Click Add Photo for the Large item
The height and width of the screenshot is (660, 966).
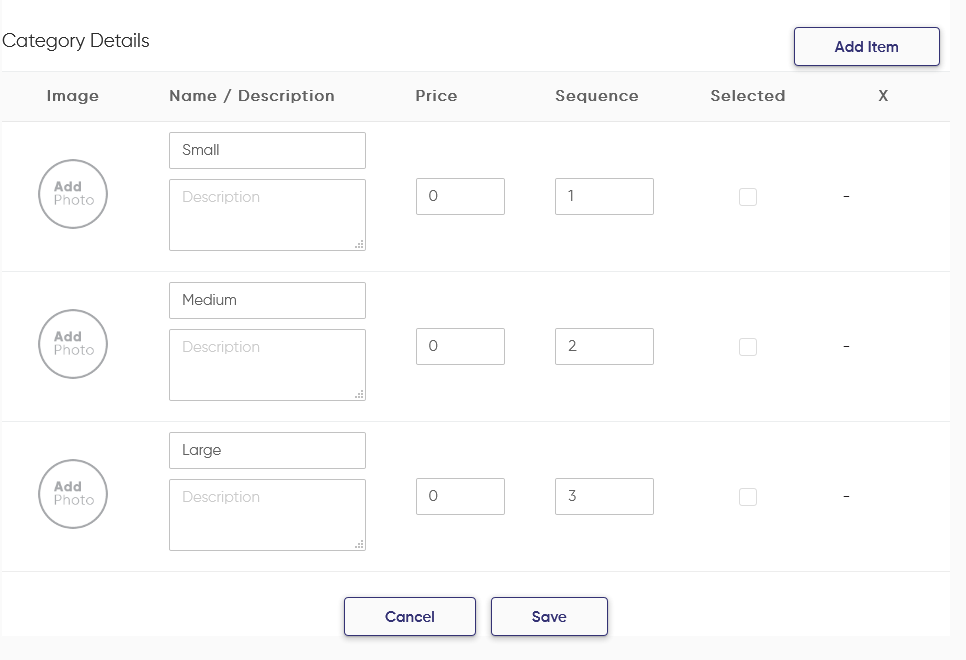(x=72, y=494)
